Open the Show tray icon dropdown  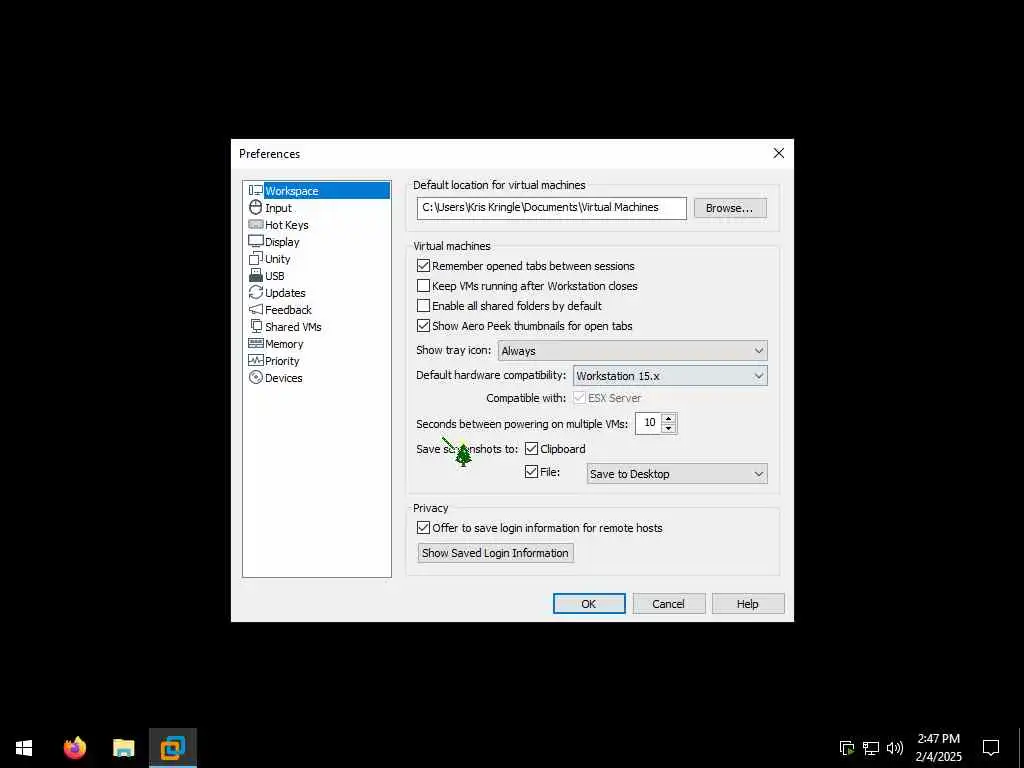(x=632, y=351)
